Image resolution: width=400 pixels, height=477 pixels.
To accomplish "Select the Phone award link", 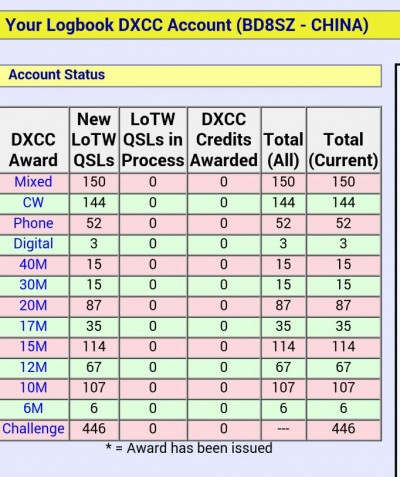I will coord(33,223).
